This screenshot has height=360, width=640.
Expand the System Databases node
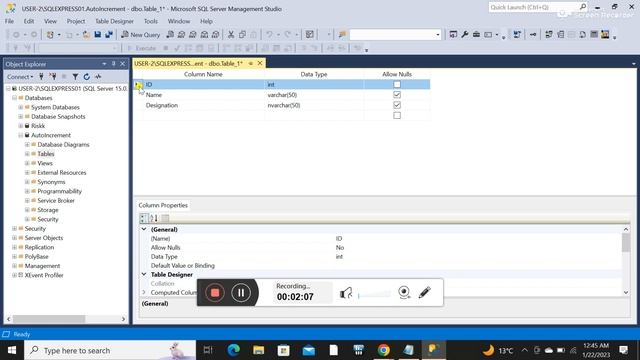[x=21, y=107]
